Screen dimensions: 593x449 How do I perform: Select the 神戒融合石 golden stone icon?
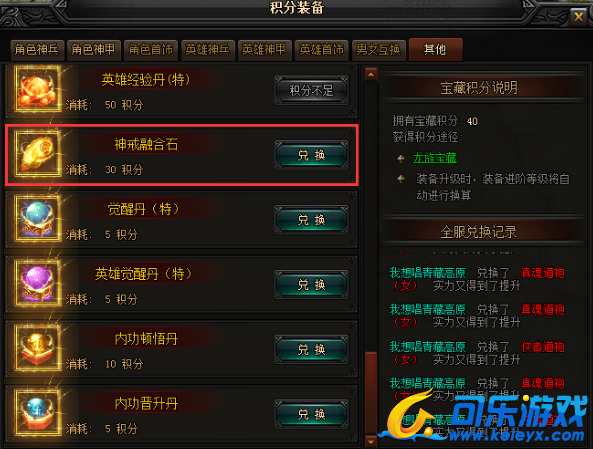pos(37,154)
